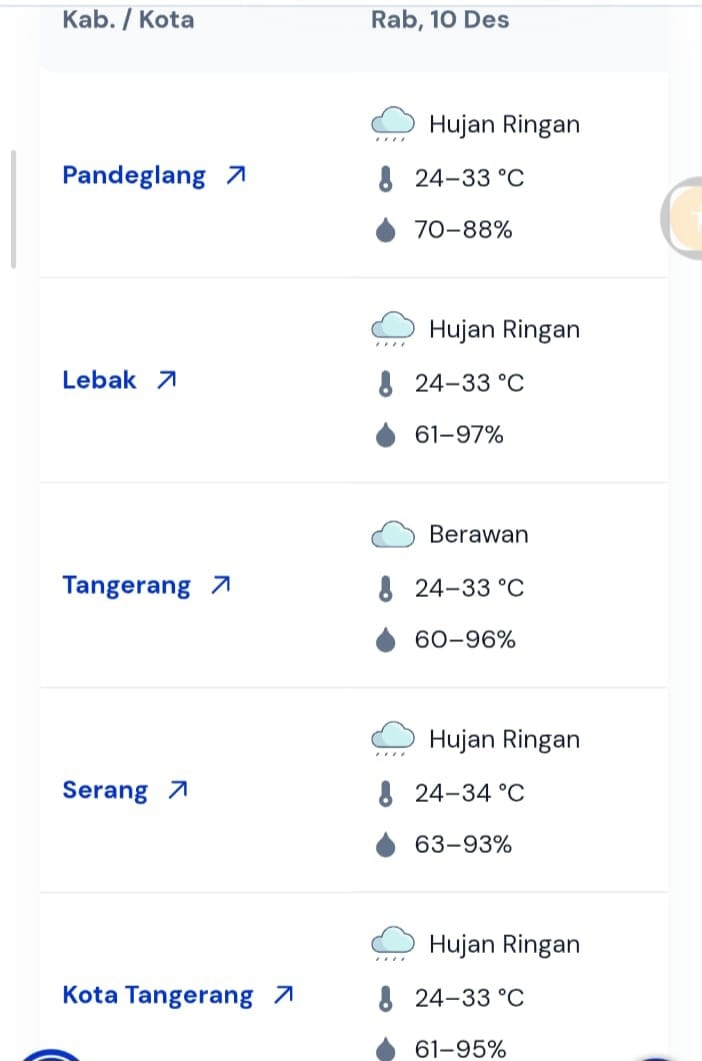Click the rain cloud icon for Serang
702x1061 pixels.
click(x=393, y=740)
